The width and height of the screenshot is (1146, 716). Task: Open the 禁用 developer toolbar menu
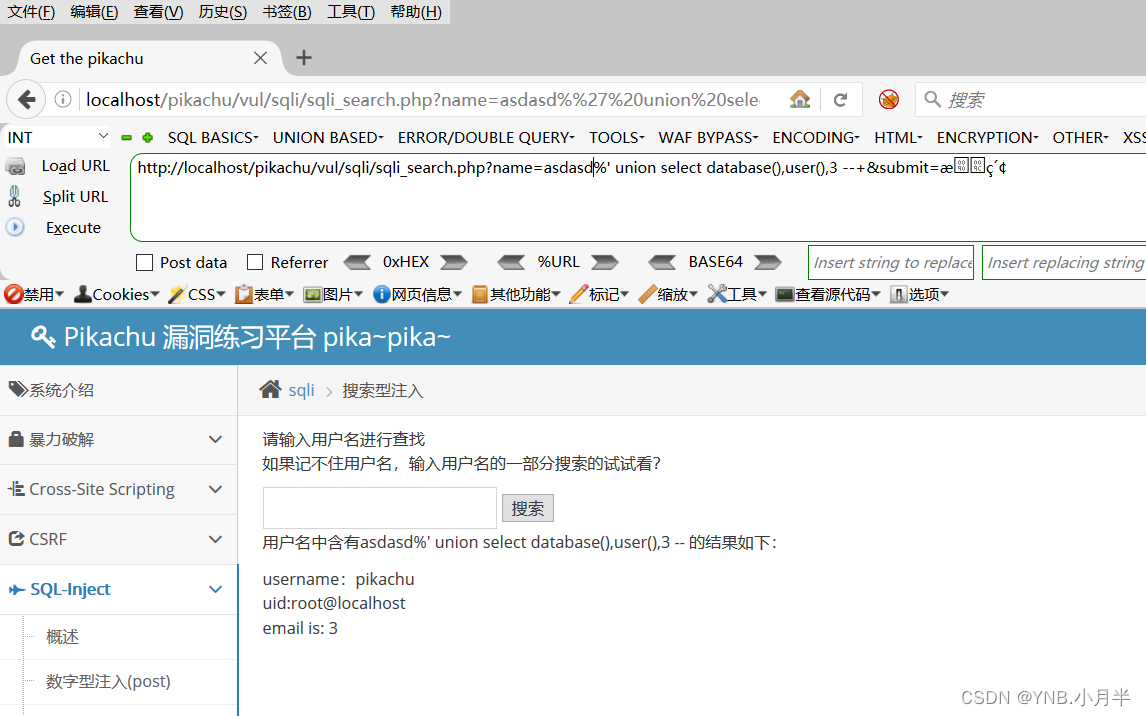(34, 294)
